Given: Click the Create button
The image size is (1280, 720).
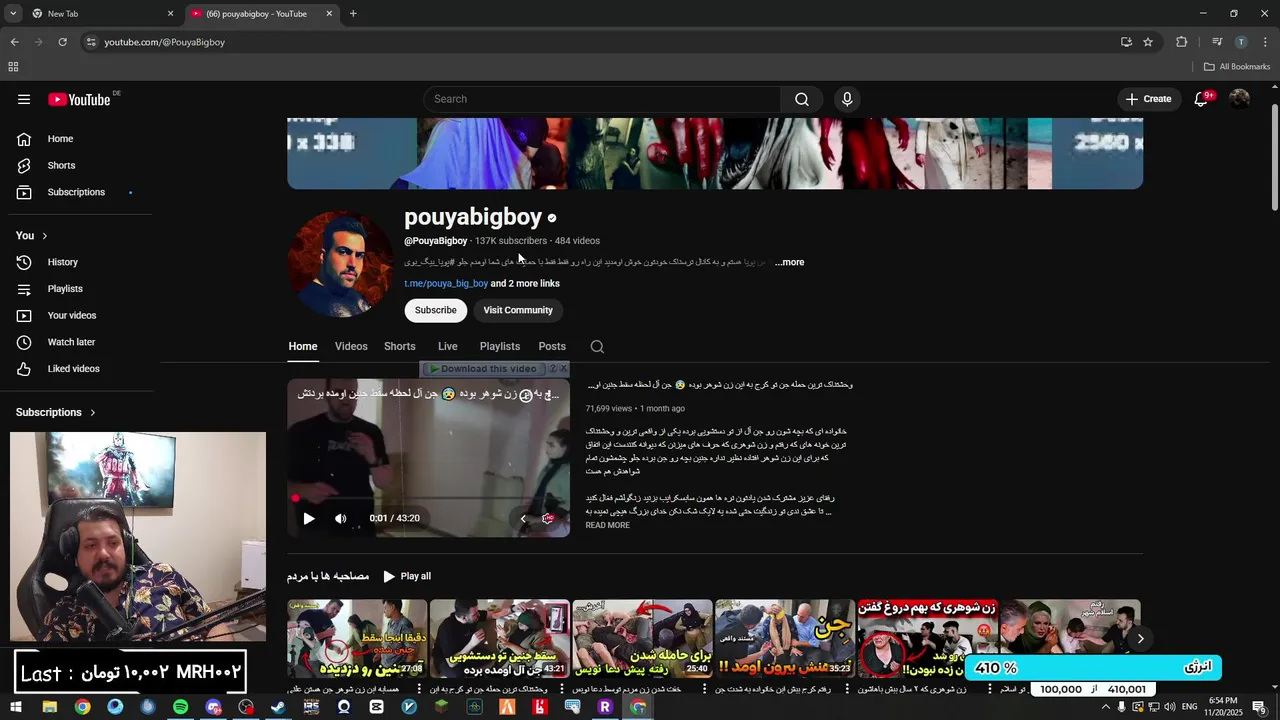Looking at the screenshot, I should click(1149, 99).
